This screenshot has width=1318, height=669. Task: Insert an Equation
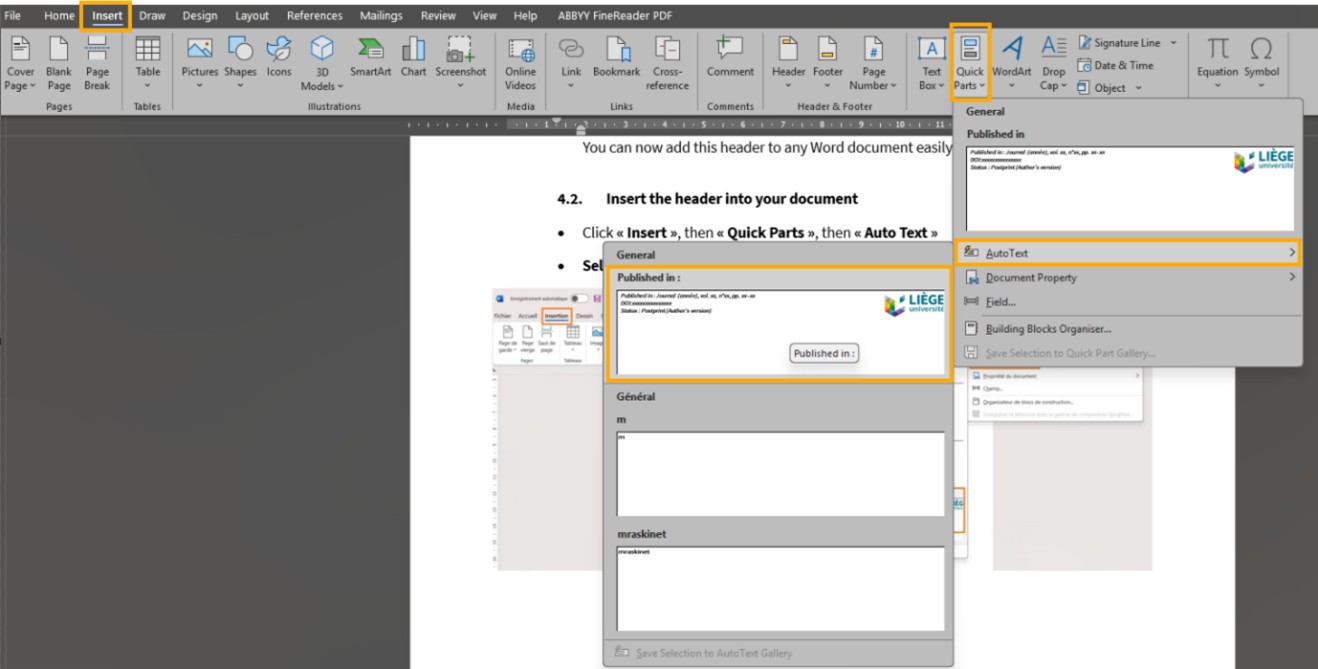click(x=1218, y=64)
